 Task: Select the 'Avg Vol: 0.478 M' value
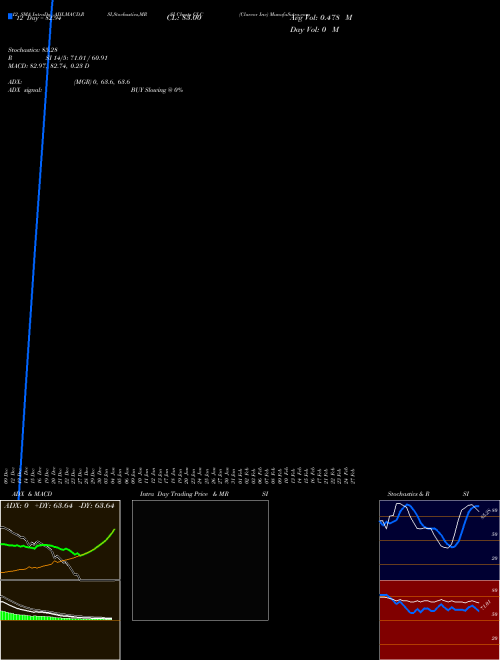(x=321, y=18)
